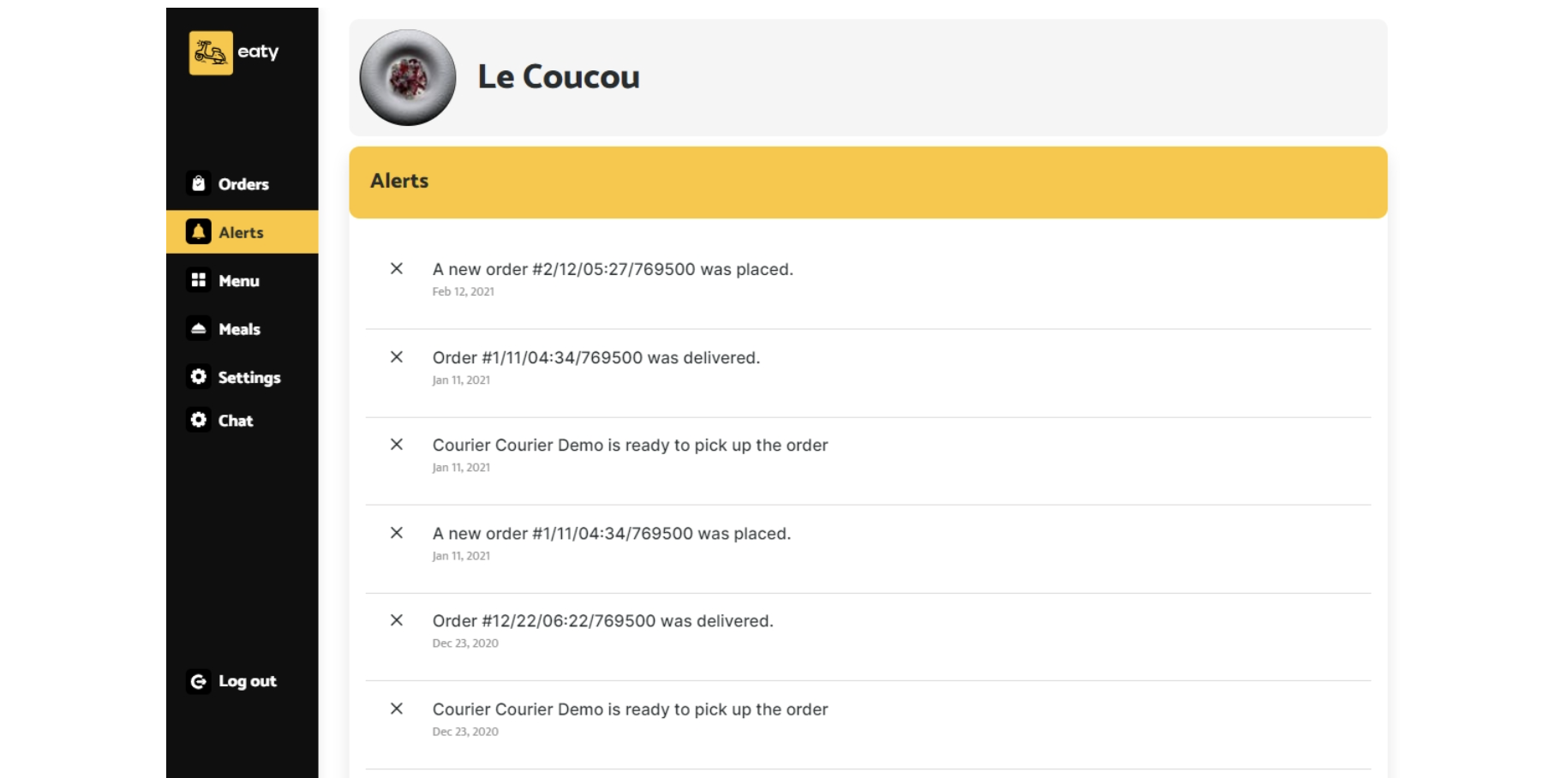
Task: Log out of the account
Action: [247, 681]
